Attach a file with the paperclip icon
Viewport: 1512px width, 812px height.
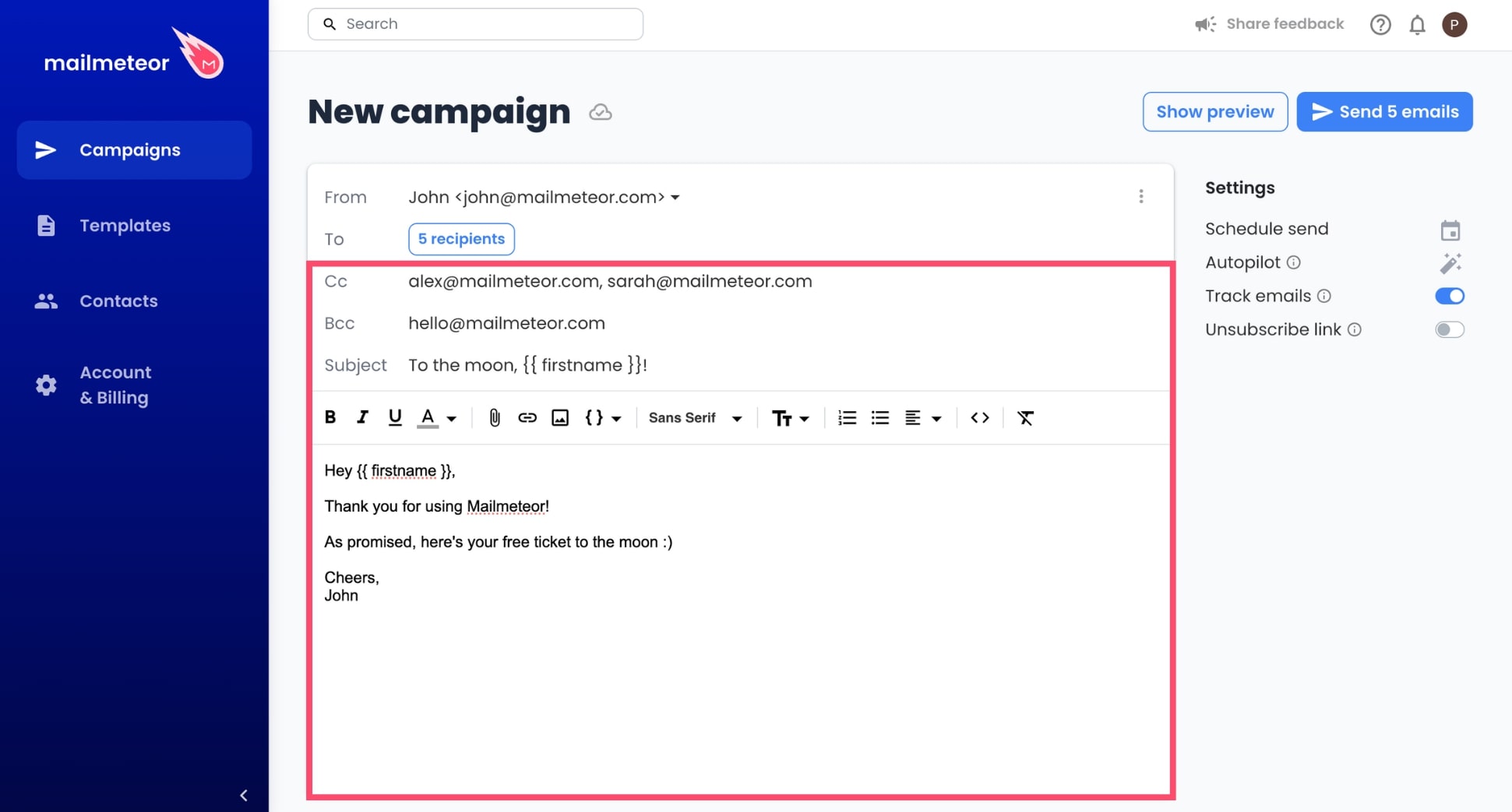pos(495,418)
